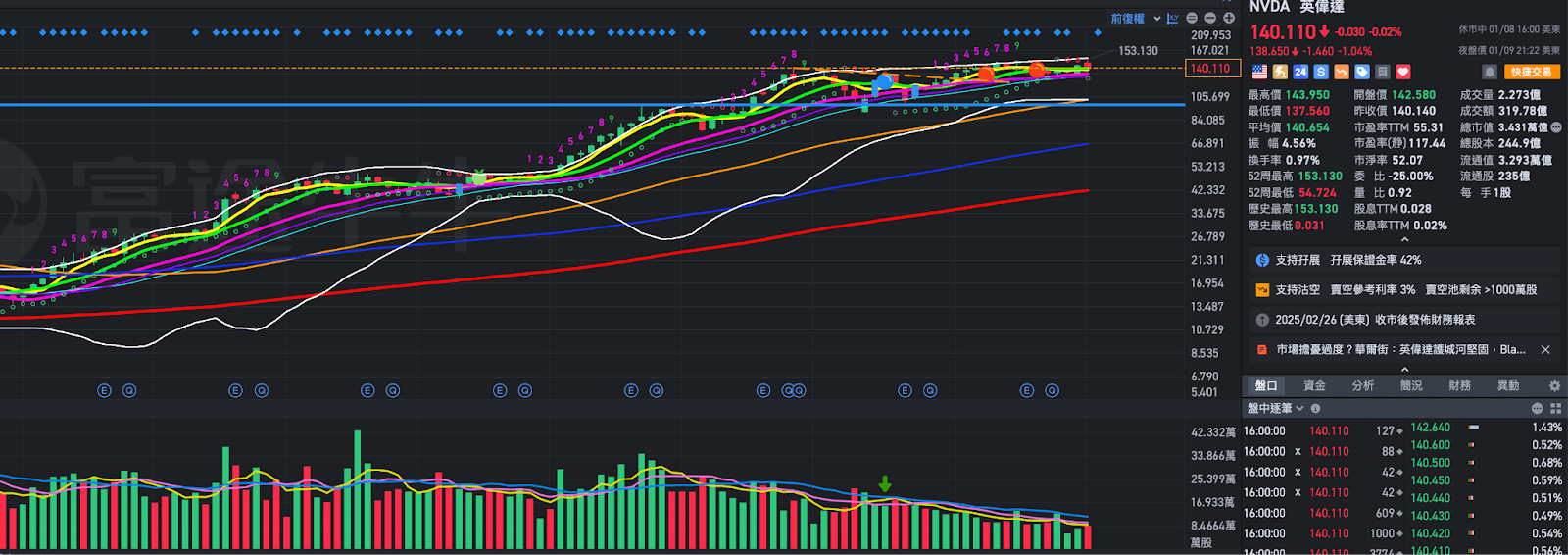
Task: Switch to the 盤口 tab
Action: 1266,385
